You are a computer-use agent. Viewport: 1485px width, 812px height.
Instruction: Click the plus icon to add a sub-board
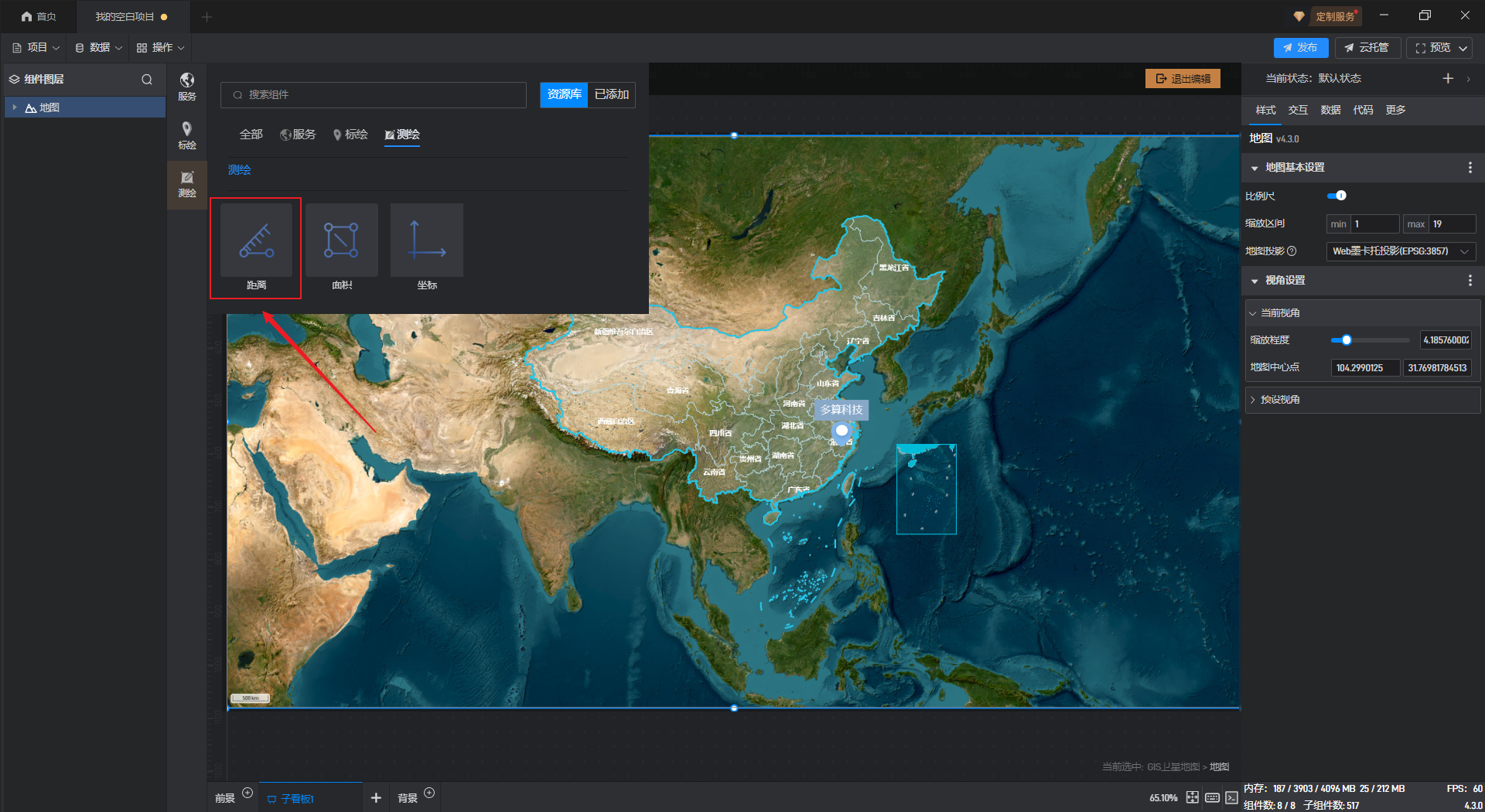(376, 797)
